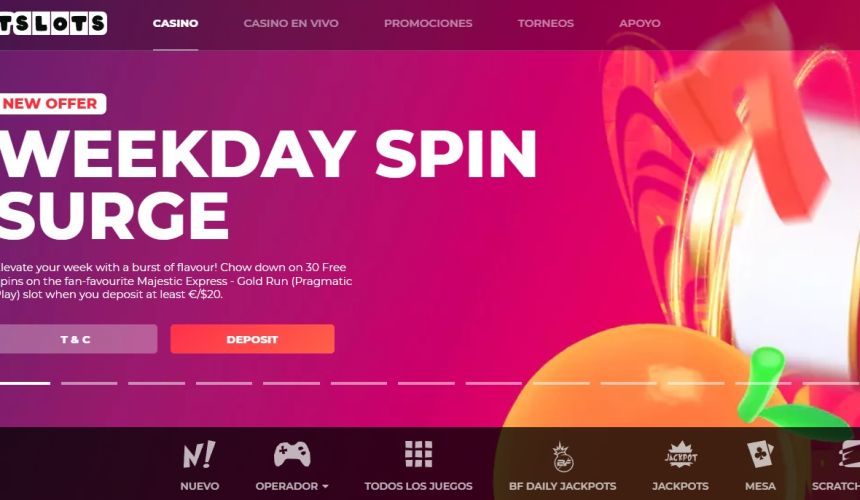
Task: Select the Jackpots crown icon
Action: click(681, 454)
